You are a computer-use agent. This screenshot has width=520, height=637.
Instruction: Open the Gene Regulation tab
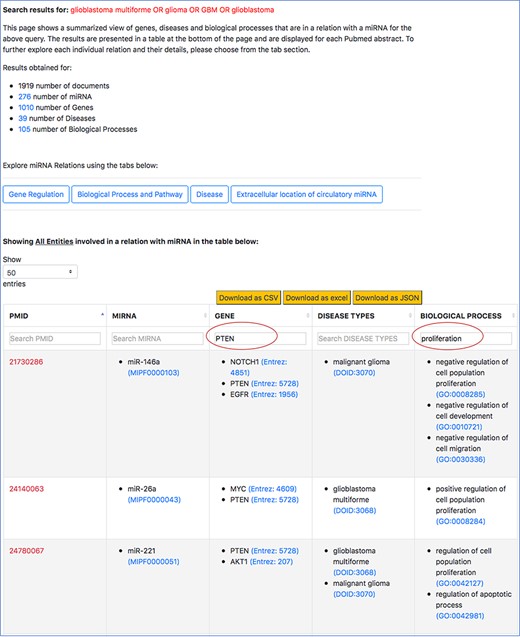coord(36,194)
